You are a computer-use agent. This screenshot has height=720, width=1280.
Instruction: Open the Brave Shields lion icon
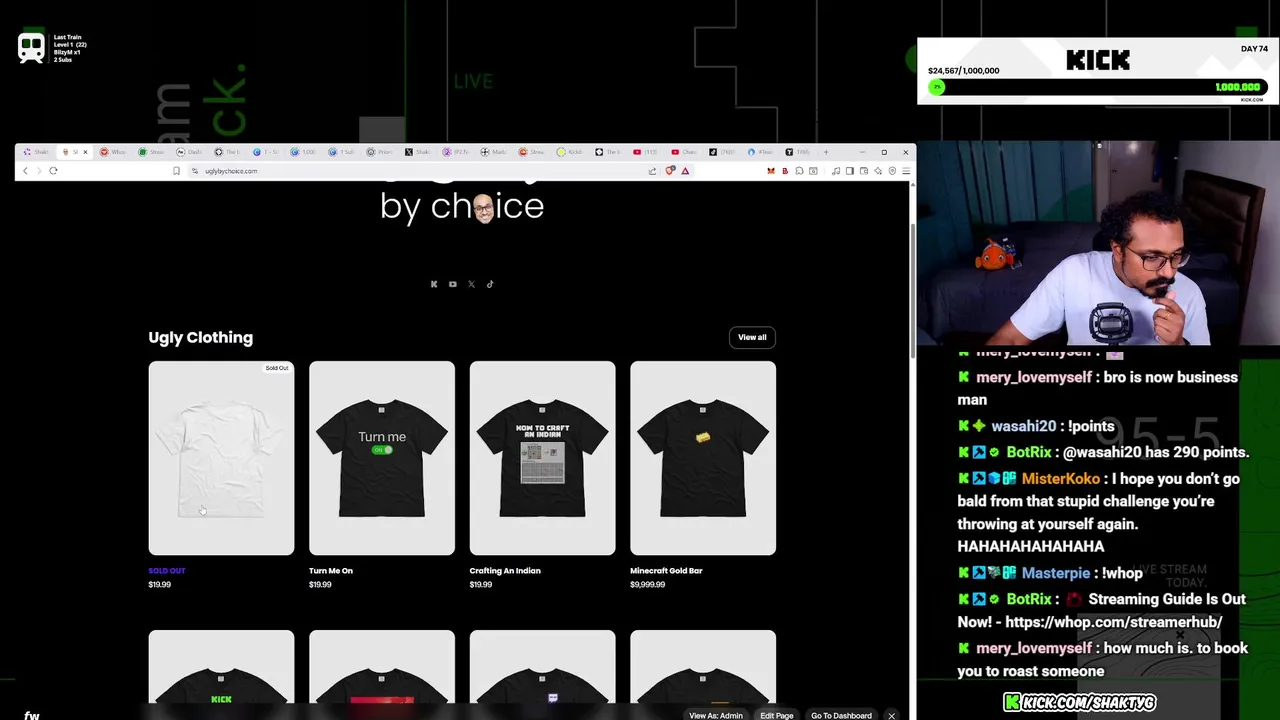tap(670, 171)
